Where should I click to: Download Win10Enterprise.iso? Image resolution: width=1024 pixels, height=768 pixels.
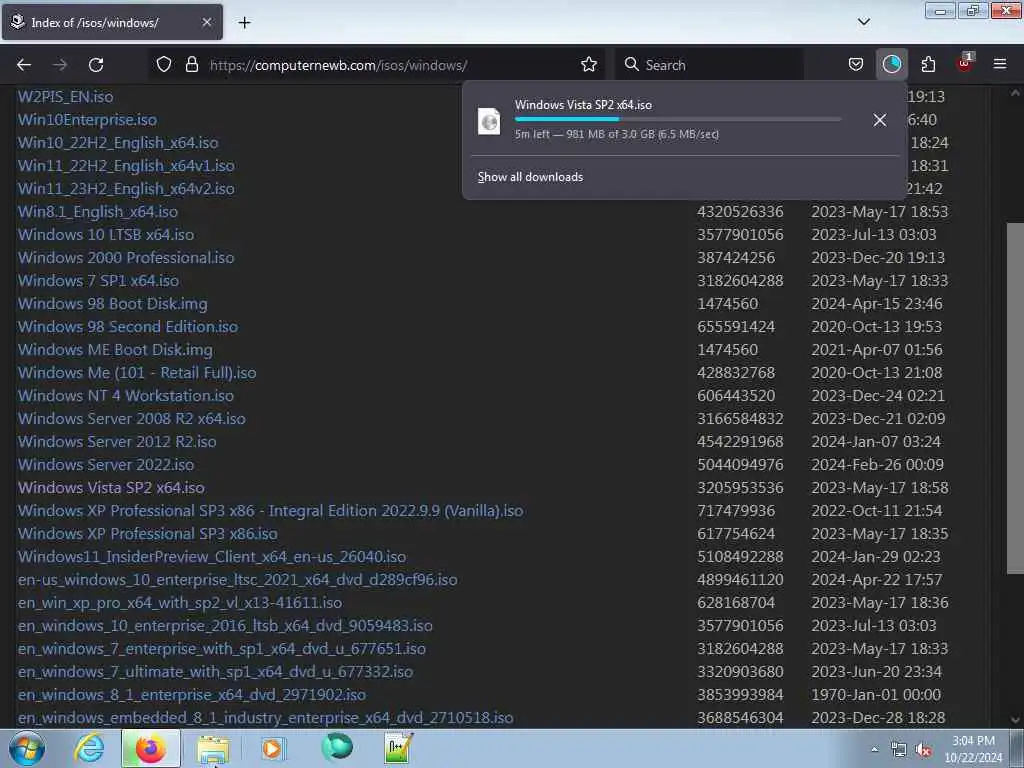pos(88,120)
